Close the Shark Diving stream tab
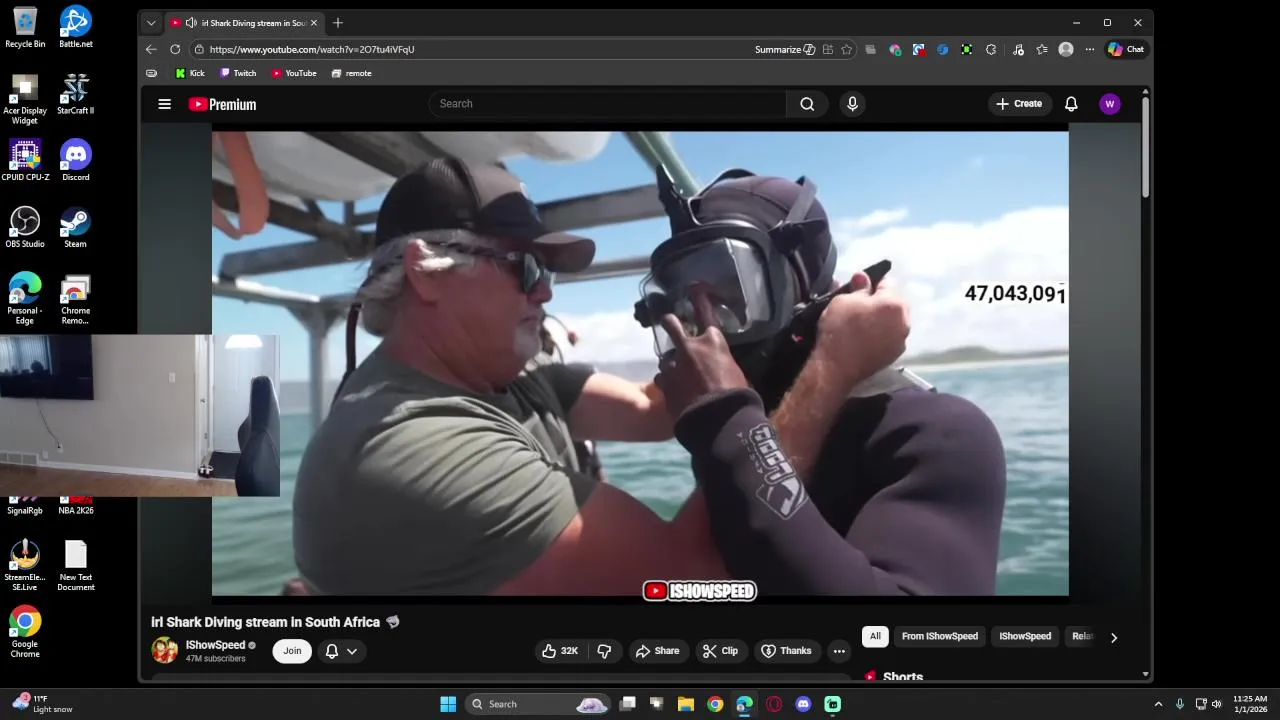This screenshot has height=720, width=1280. point(314,22)
